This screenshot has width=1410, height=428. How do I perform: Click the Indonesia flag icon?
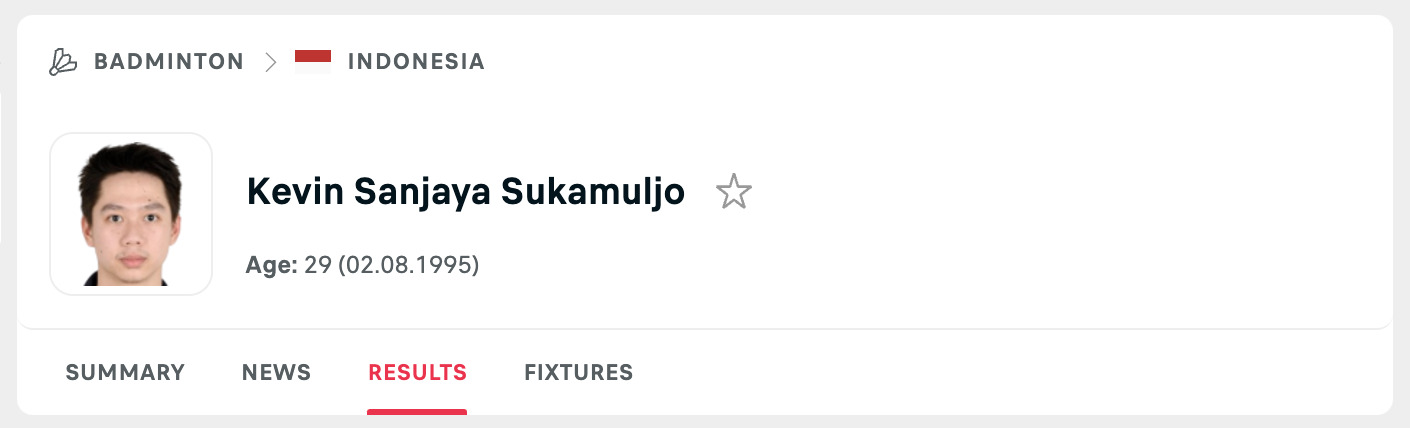[x=313, y=62]
